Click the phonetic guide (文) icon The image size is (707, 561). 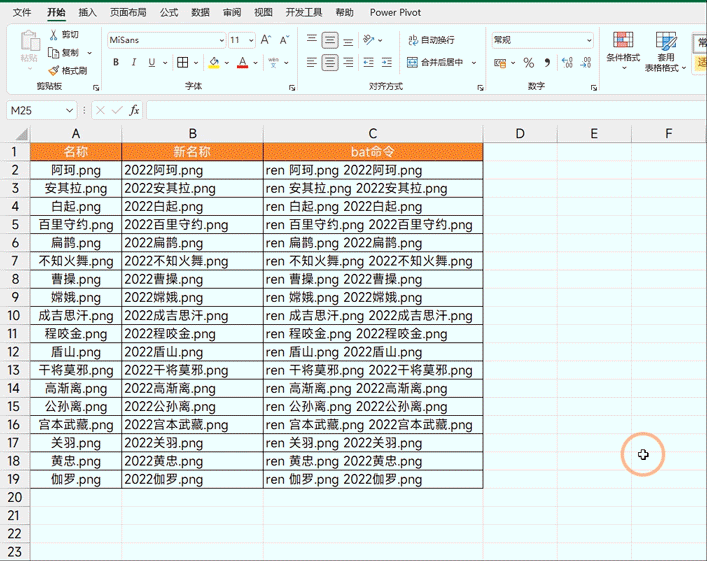(x=273, y=62)
